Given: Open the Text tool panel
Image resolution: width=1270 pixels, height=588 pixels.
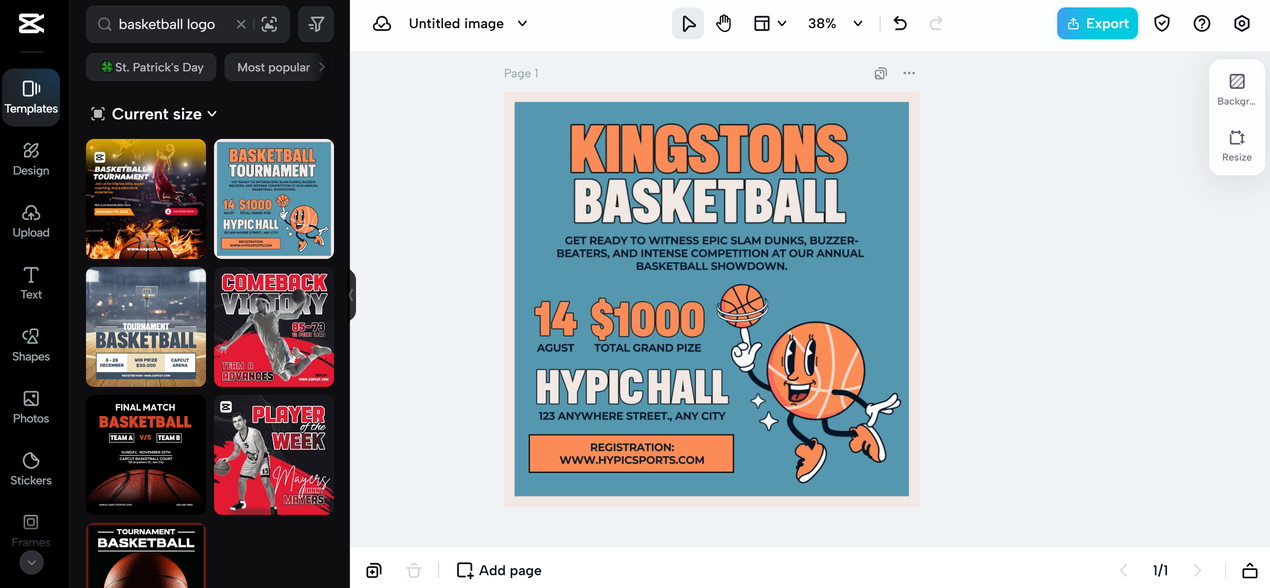Looking at the screenshot, I should (x=31, y=283).
